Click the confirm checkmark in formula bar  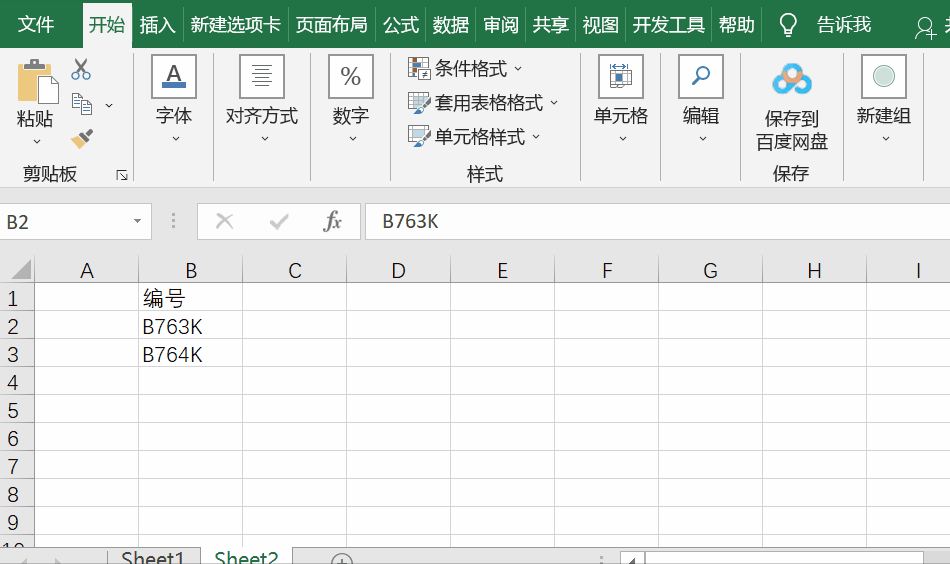[x=279, y=222]
